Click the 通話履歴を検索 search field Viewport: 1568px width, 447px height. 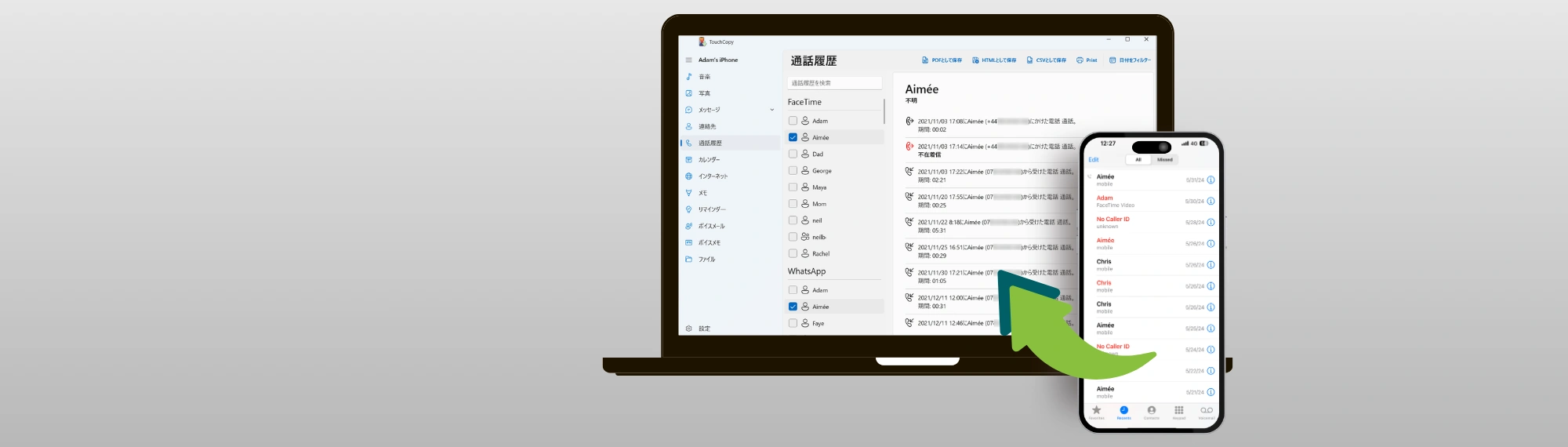[835, 83]
